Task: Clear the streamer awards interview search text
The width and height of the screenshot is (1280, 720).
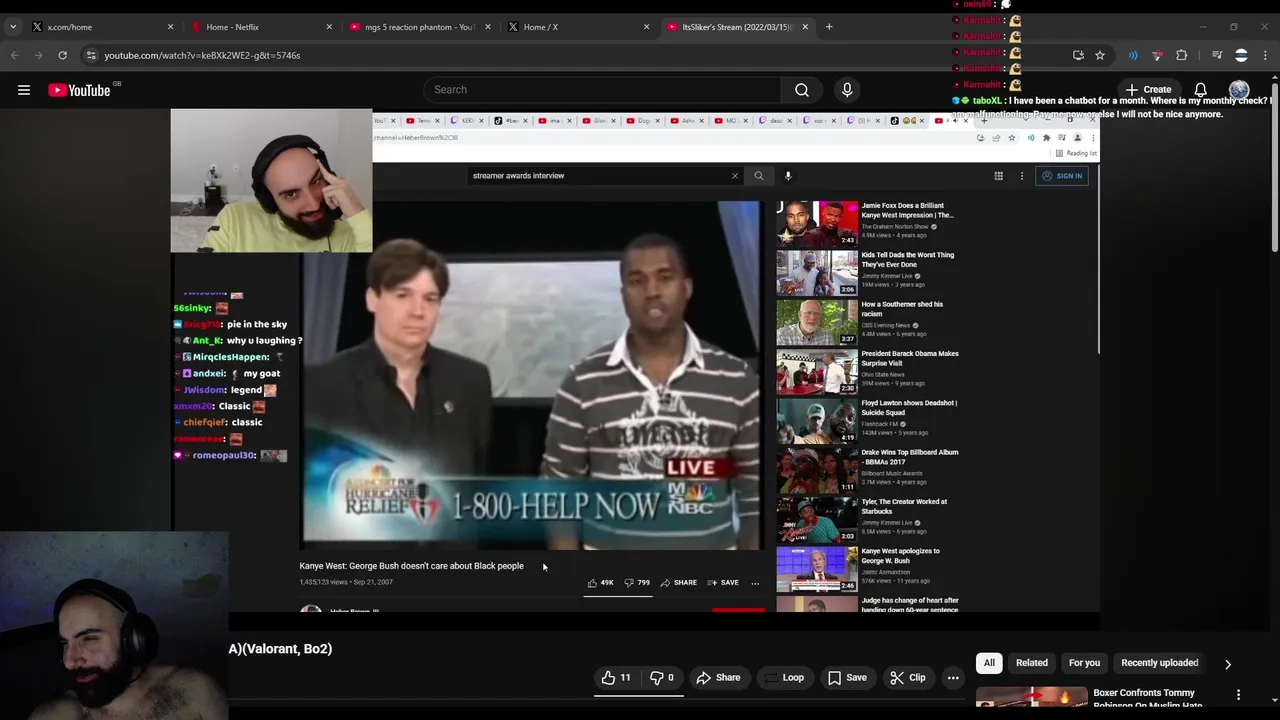Action: [735, 176]
